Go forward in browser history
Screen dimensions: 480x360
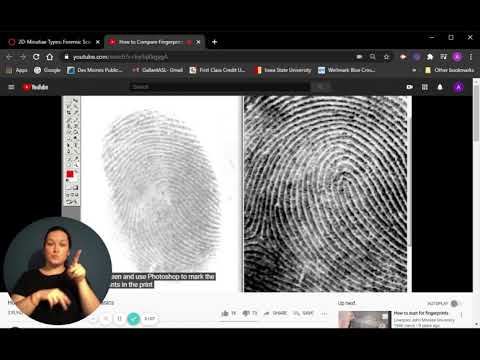click(x=22, y=57)
